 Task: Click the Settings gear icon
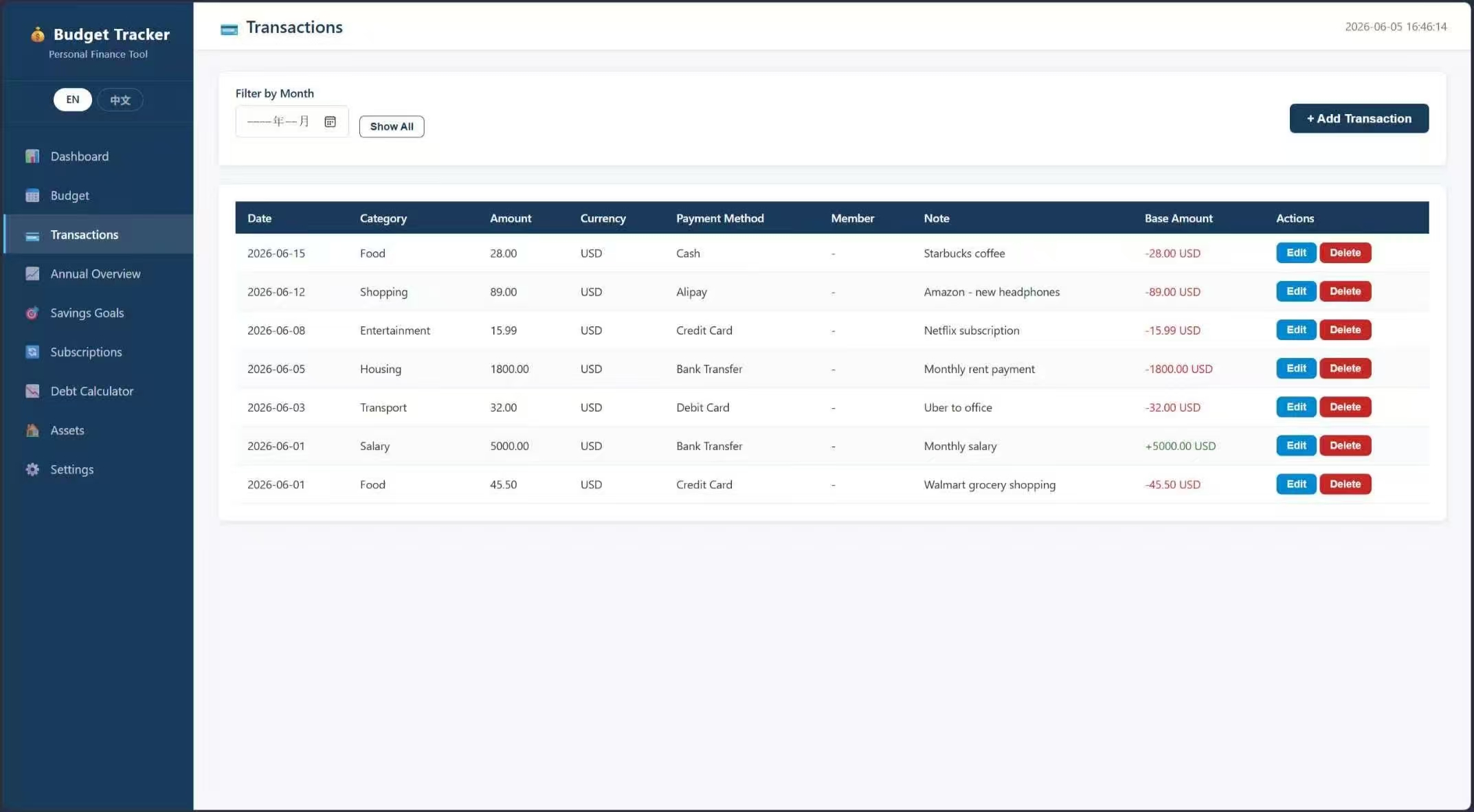(32, 470)
